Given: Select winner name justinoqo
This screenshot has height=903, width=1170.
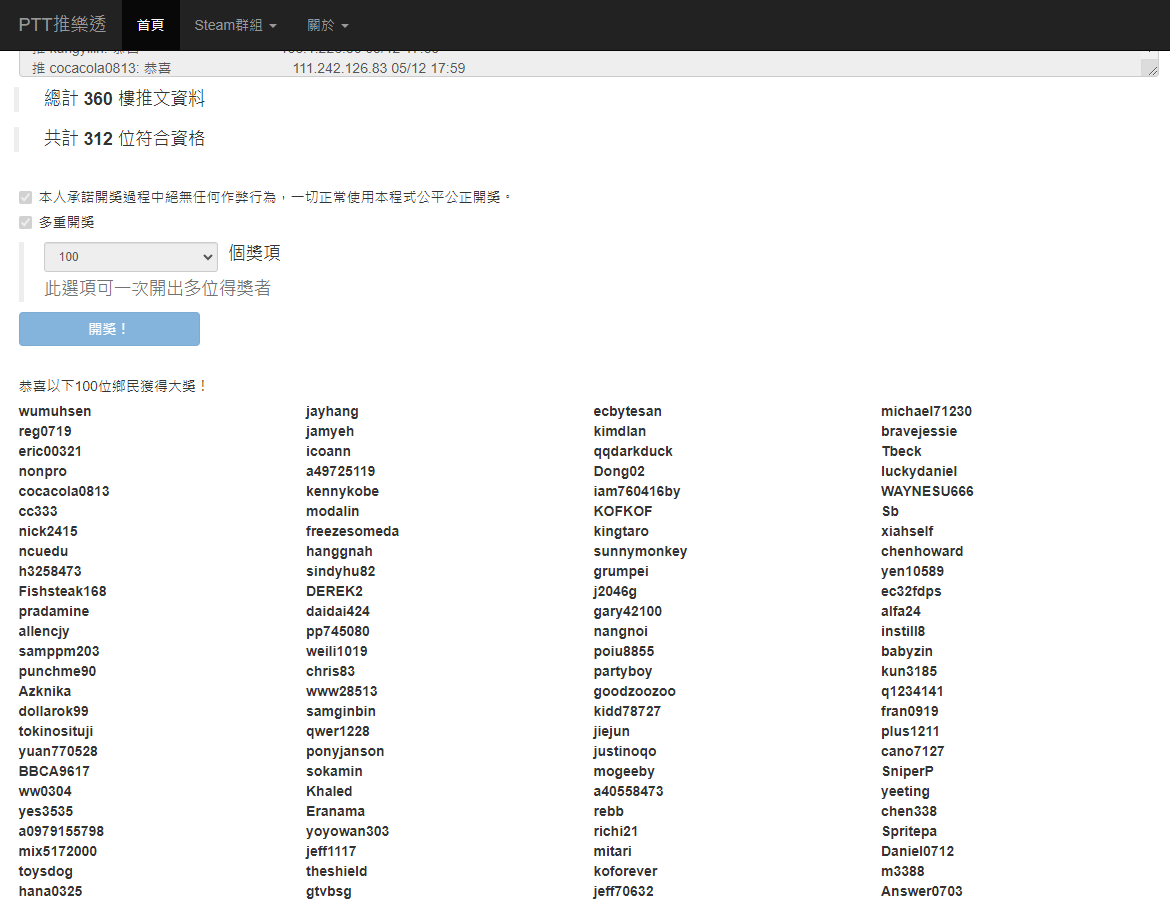Looking at the screenshot, I should [625, 752].
